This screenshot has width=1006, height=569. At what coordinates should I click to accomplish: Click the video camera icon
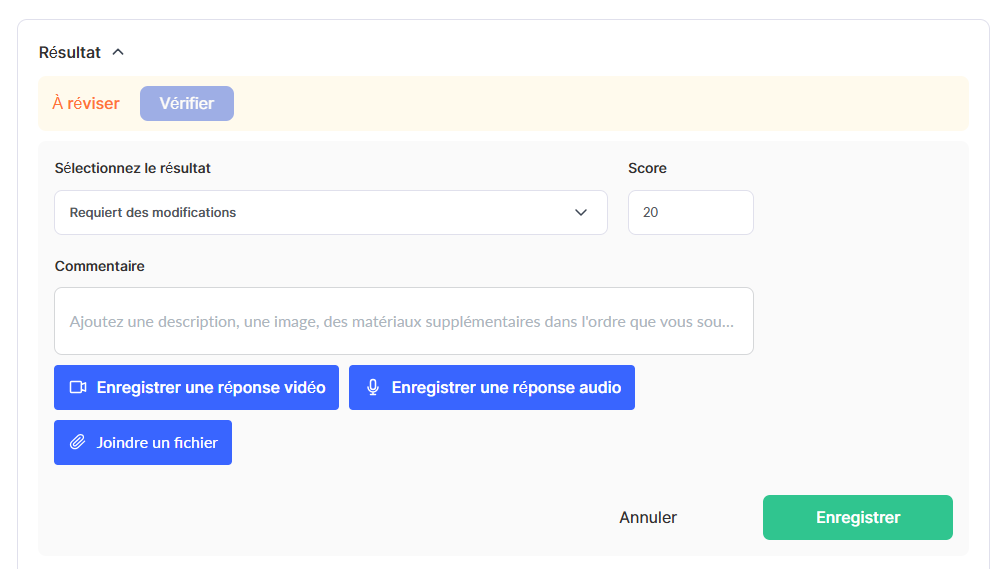(78, 387)
